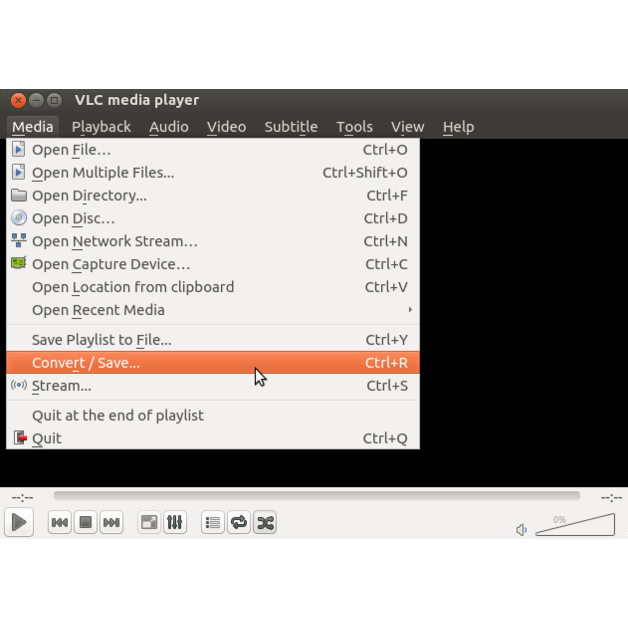Screen dimensions: 628x628
Task: Open the Help menu
Action: (x=458, y=127)
